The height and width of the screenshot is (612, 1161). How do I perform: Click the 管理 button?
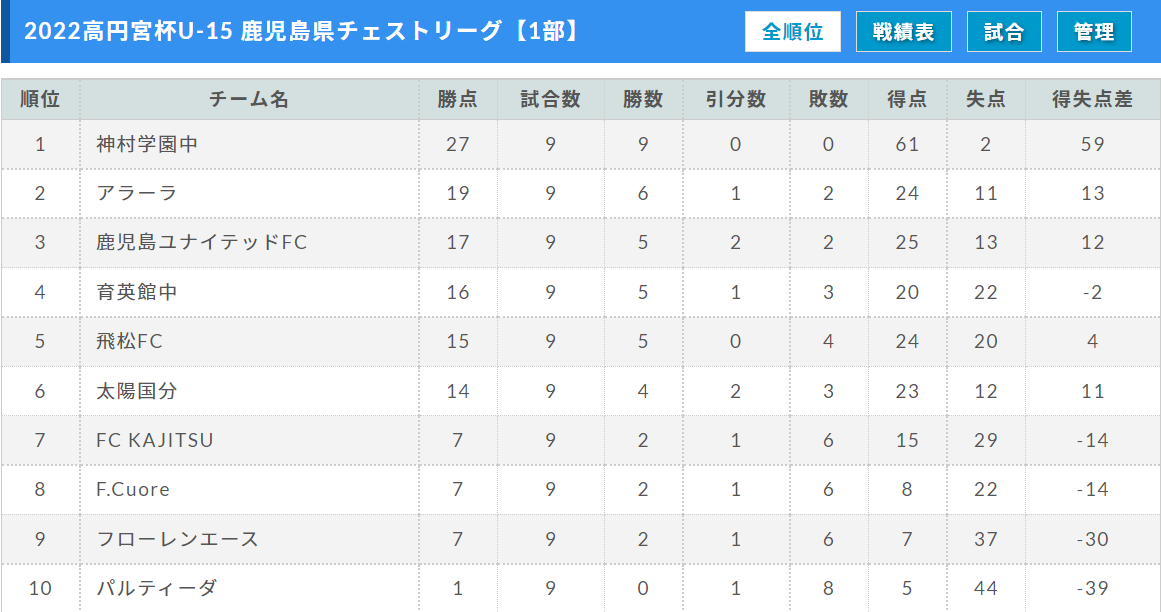pos(1094,32)
